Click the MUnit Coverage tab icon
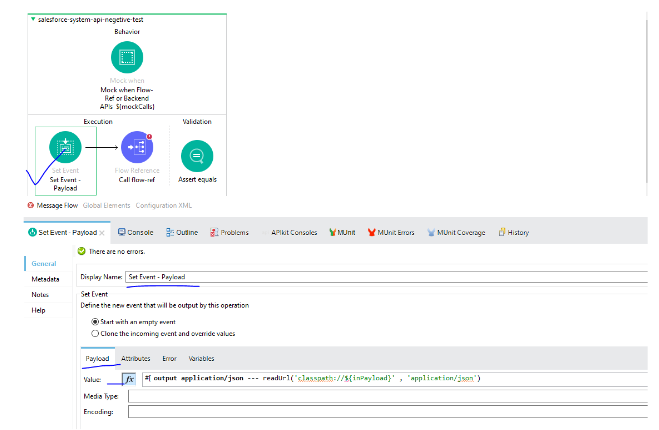Image resolution: width=659 pixels, height=430 pixels. 431,232
